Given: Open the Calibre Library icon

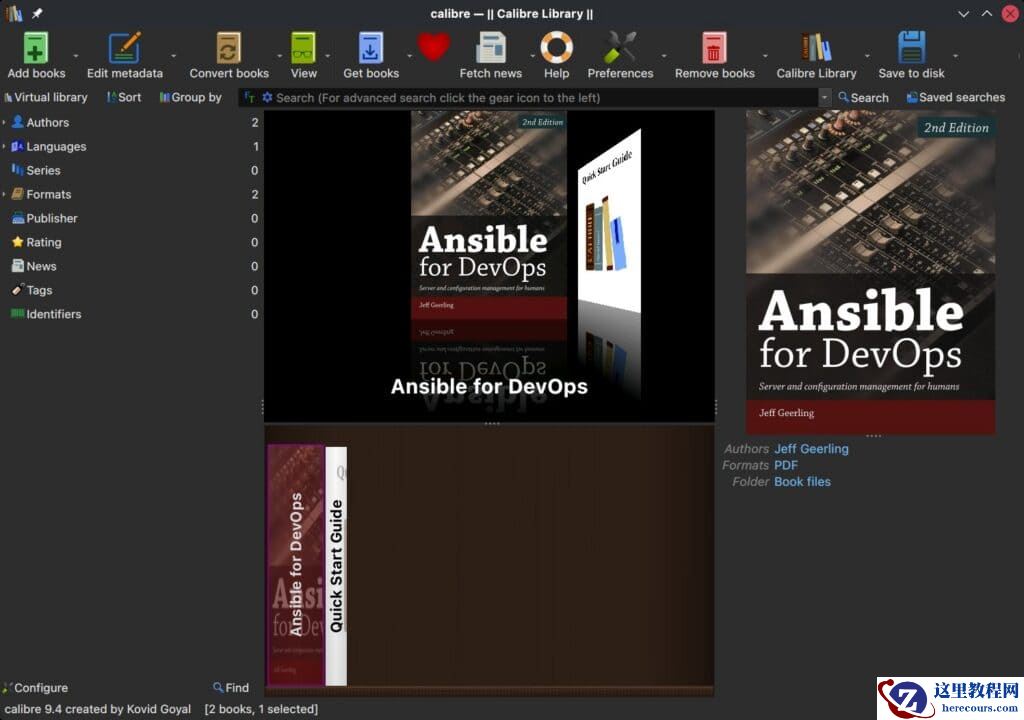Looking at the screenshot, I should click(x=816, y=47).
